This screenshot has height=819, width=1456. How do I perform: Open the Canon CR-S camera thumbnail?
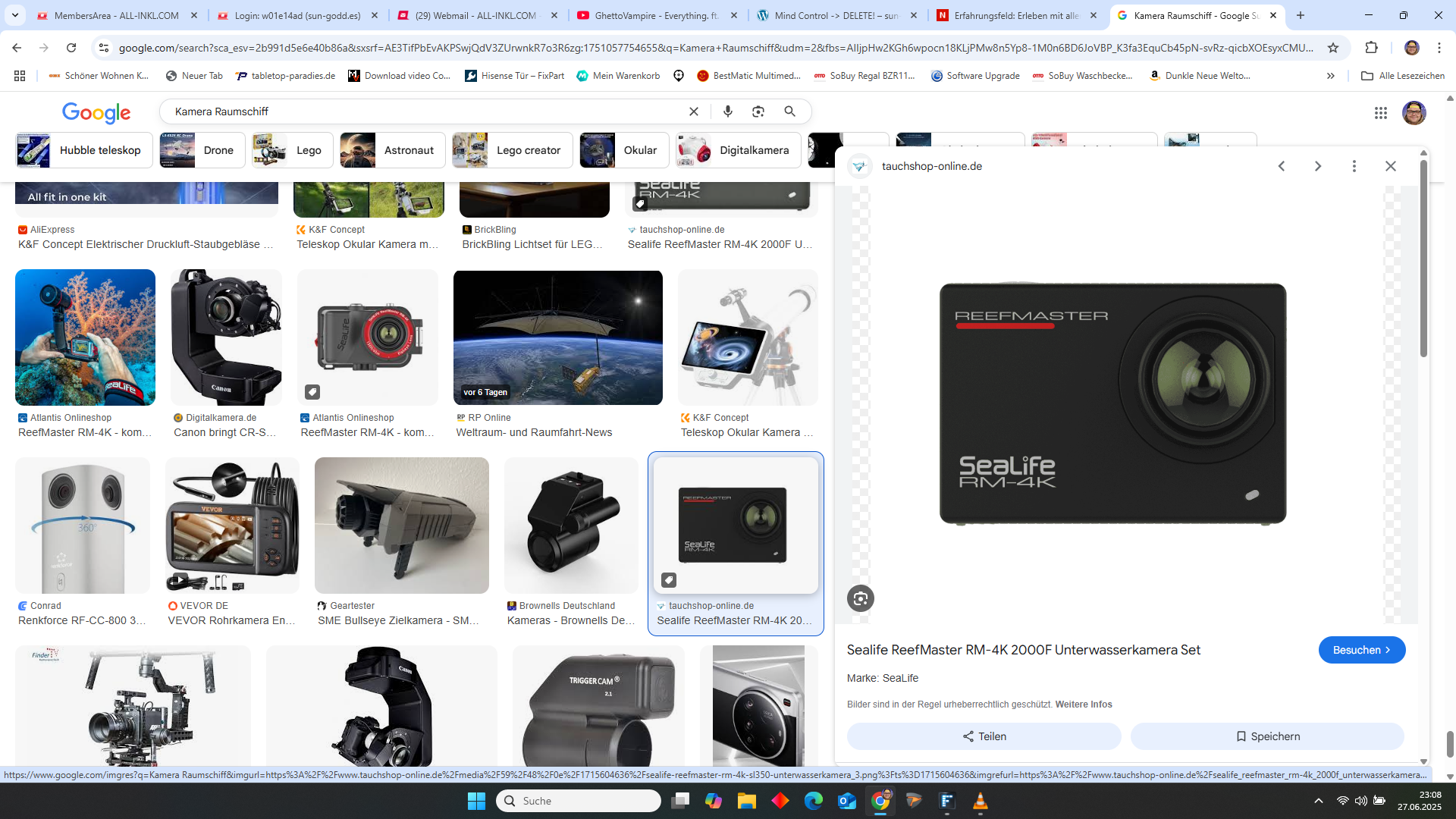click(226, 337)
